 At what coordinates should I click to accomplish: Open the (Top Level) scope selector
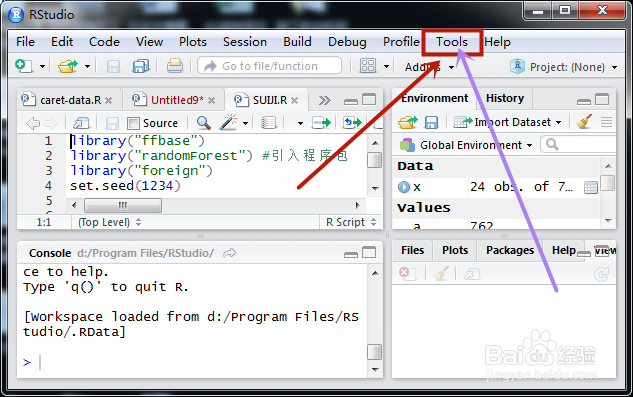(x=109, y=222)
